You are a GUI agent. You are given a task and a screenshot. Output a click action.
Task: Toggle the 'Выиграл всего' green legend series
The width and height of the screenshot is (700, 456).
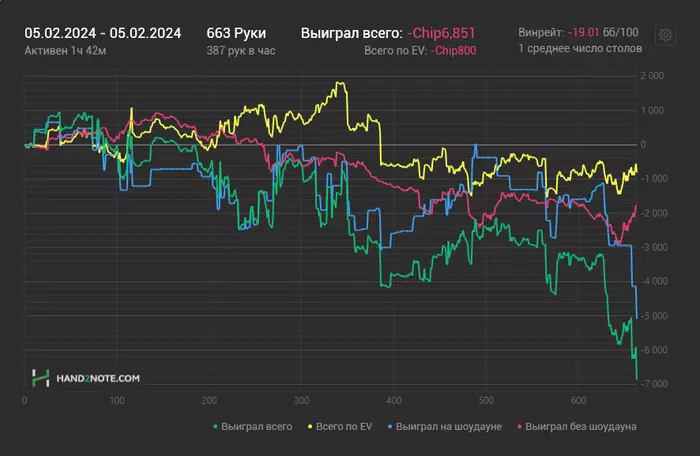(x=253, y=427)
